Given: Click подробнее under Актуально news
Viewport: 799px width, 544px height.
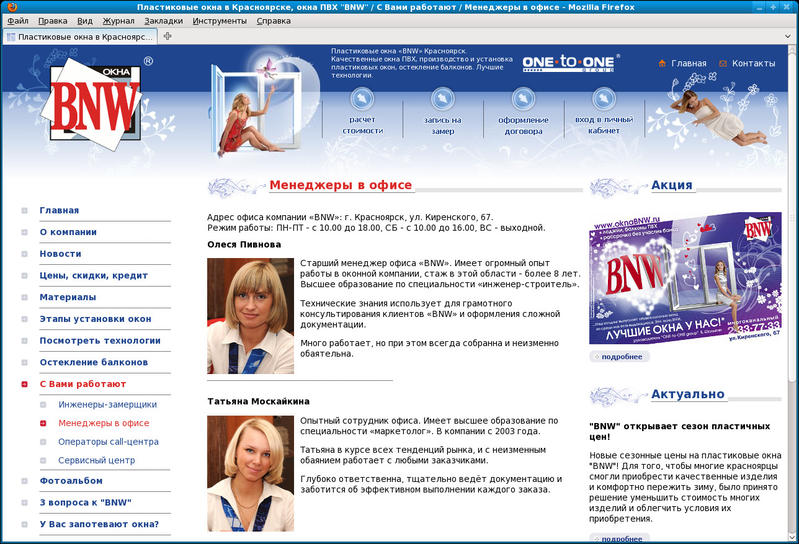Looking at the screenshot, I should (x=619, y=538).
